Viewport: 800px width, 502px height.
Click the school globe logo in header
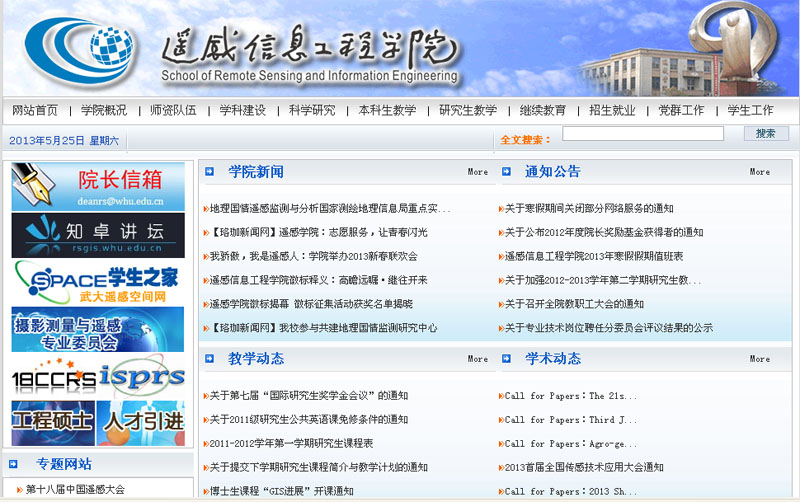click(80, 50)
